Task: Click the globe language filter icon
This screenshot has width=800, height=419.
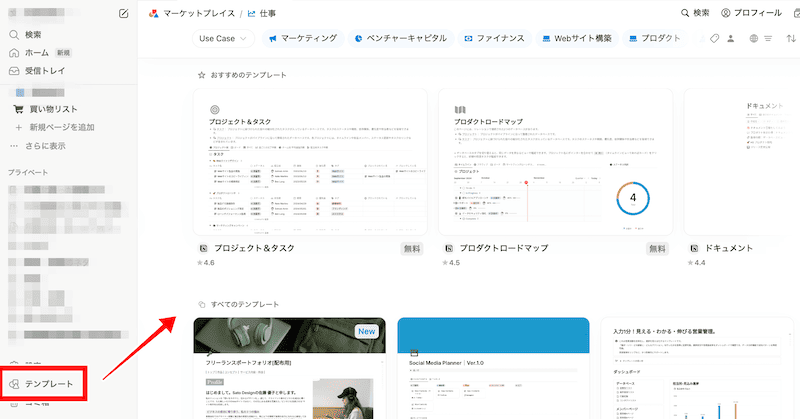Action: click(751, 39)
